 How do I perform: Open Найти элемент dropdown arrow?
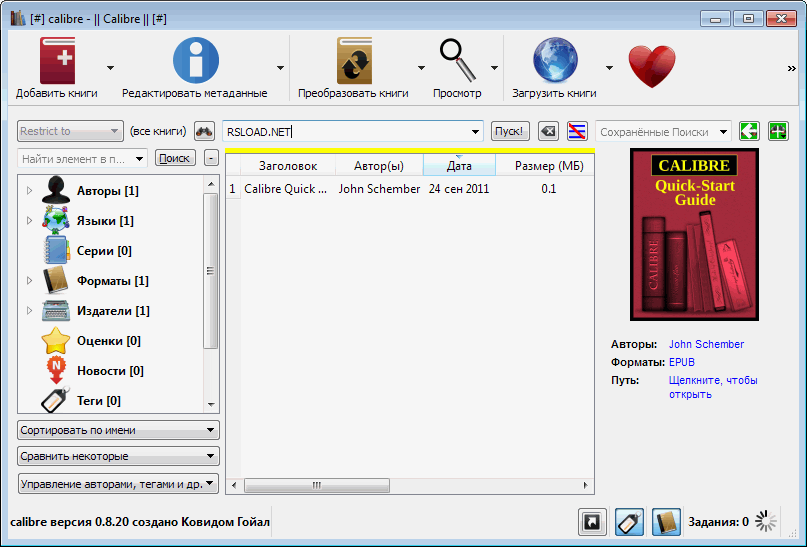(139, 158)
